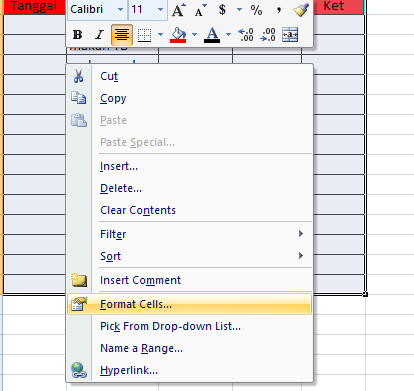
Task: Choose Clear Contents menu entry
Action: pos(190,210)
